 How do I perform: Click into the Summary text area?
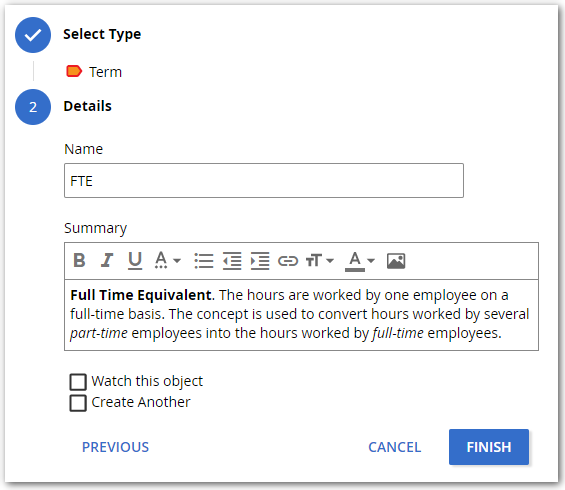[x=301, y=315]
